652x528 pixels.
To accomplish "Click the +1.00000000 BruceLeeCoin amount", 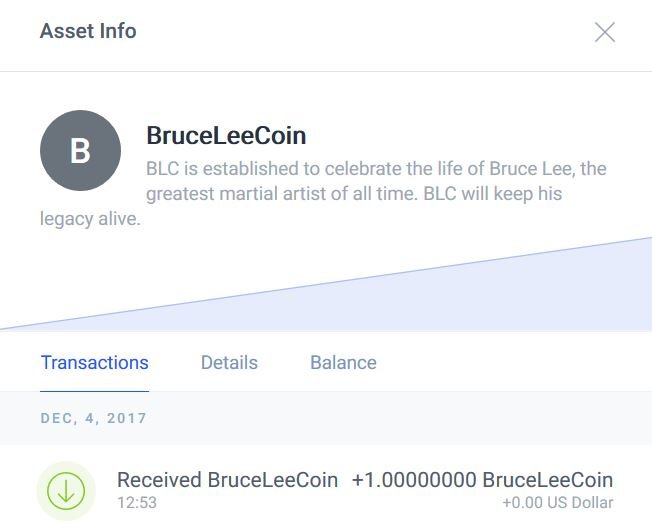I will 482,480.
